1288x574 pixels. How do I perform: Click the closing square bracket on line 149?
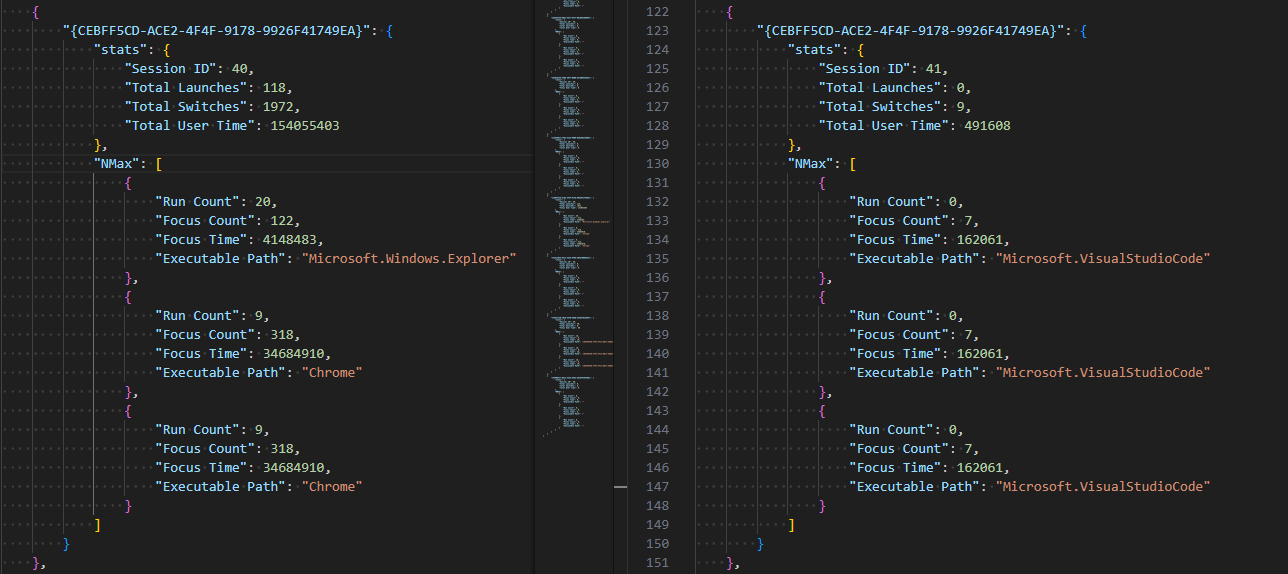tap(792, 525)
